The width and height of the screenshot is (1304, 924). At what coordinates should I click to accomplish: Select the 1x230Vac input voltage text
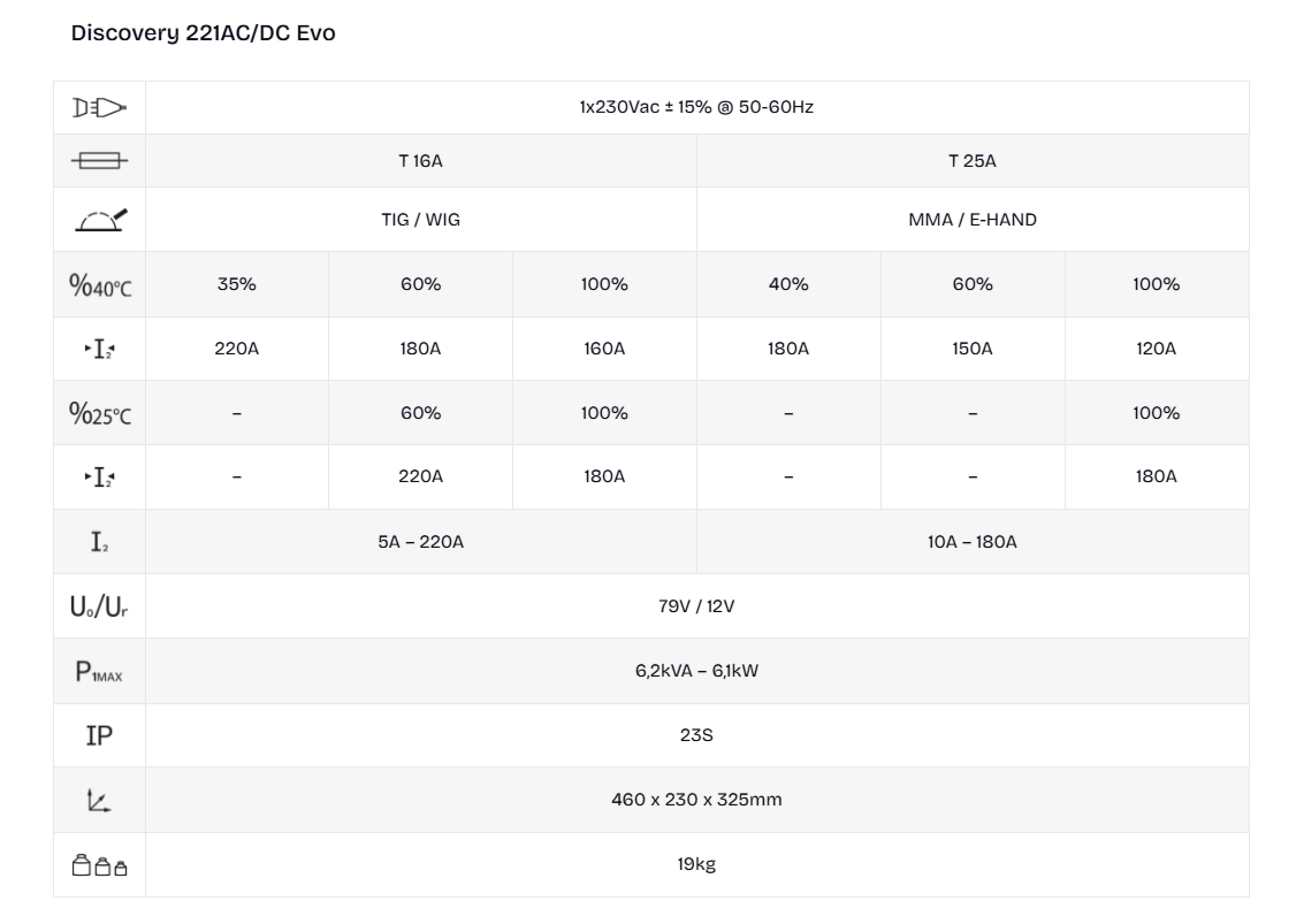(696, 107)
